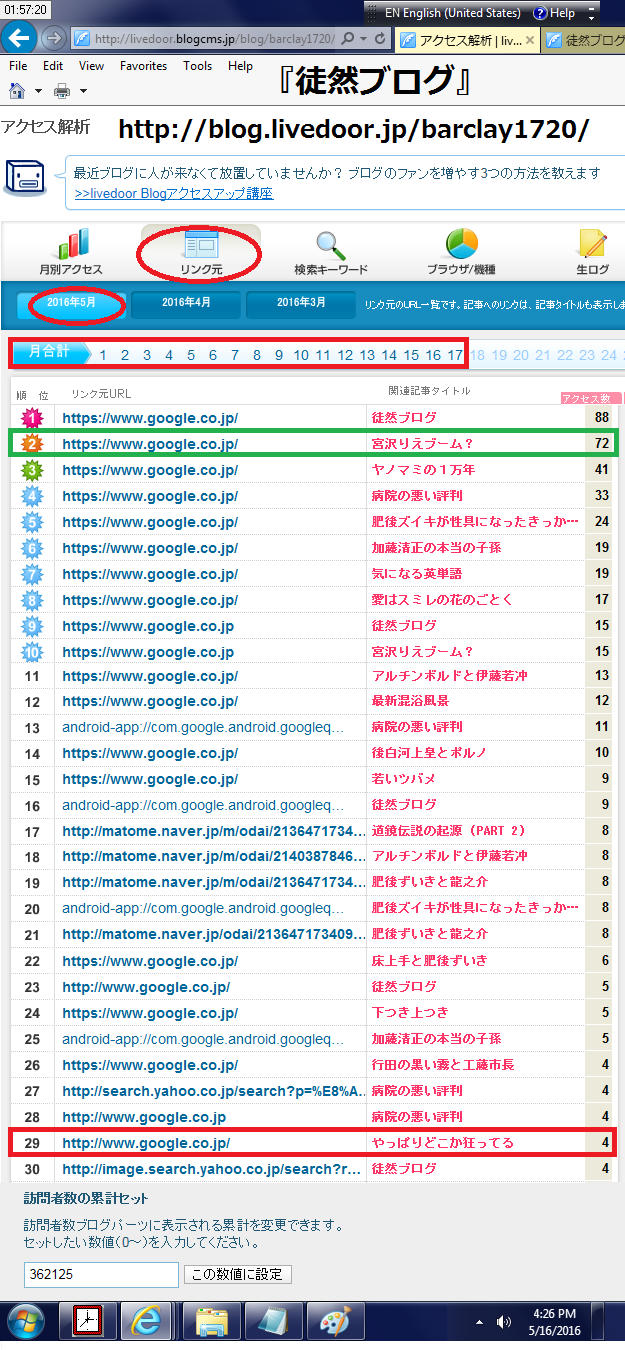This screenshot has height=1350, width=625.
Task: Click access count 88 in rank 1
Action: [601, 417]
